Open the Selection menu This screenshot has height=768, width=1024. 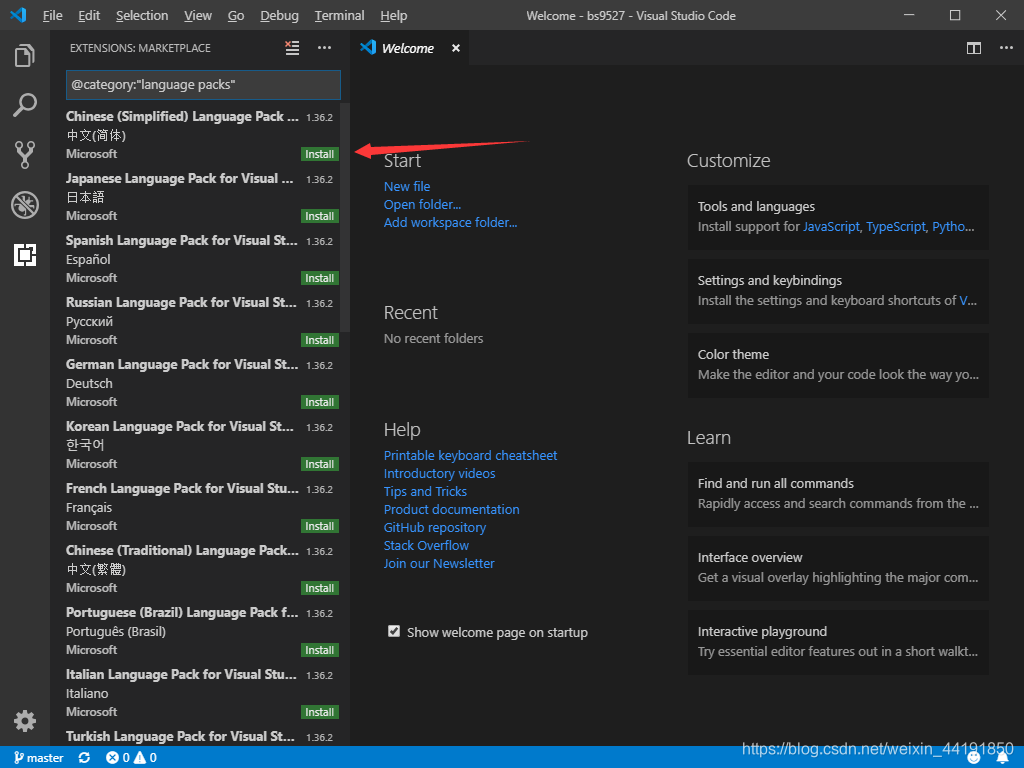[x=142, y=16]
